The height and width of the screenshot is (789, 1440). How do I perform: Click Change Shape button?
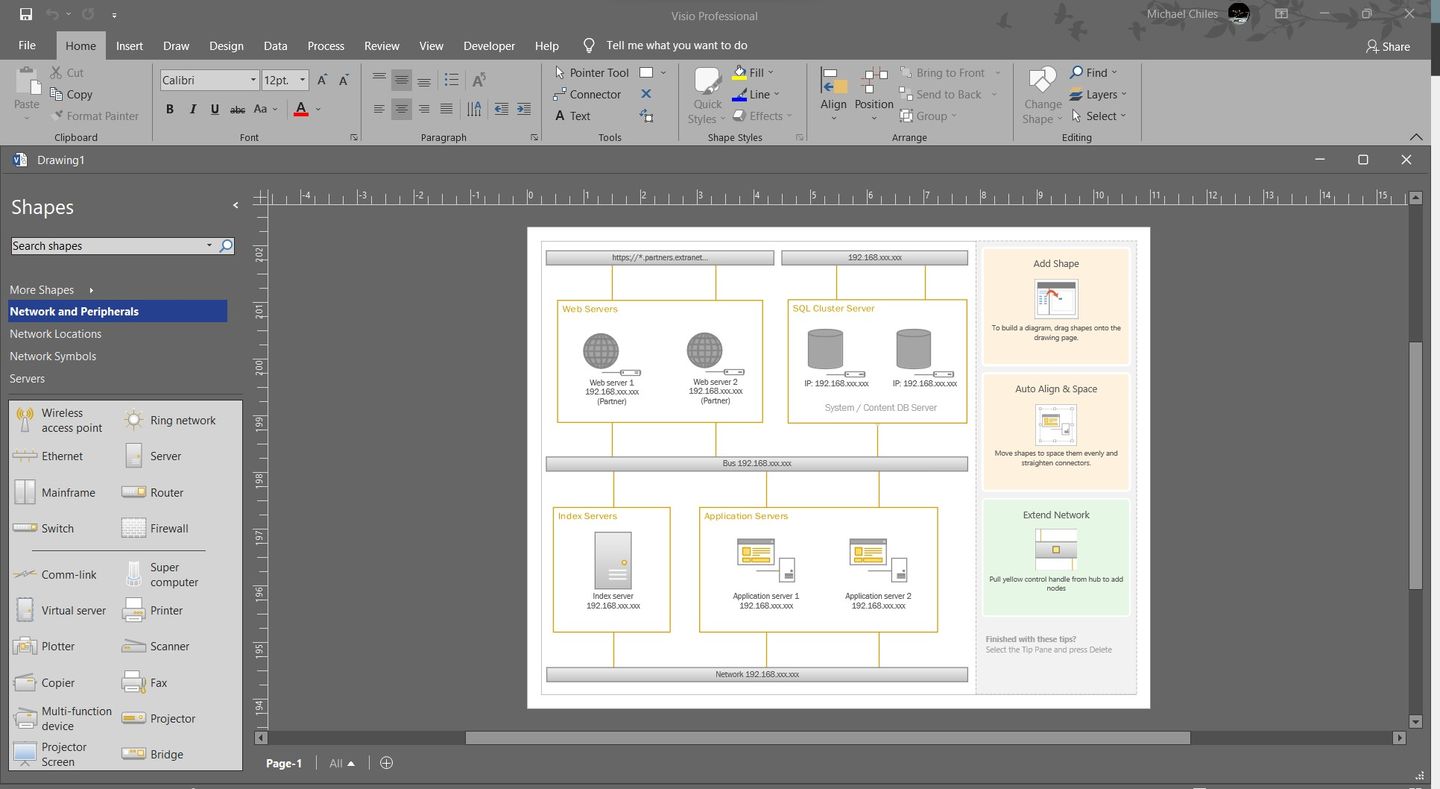(1043, 97)
